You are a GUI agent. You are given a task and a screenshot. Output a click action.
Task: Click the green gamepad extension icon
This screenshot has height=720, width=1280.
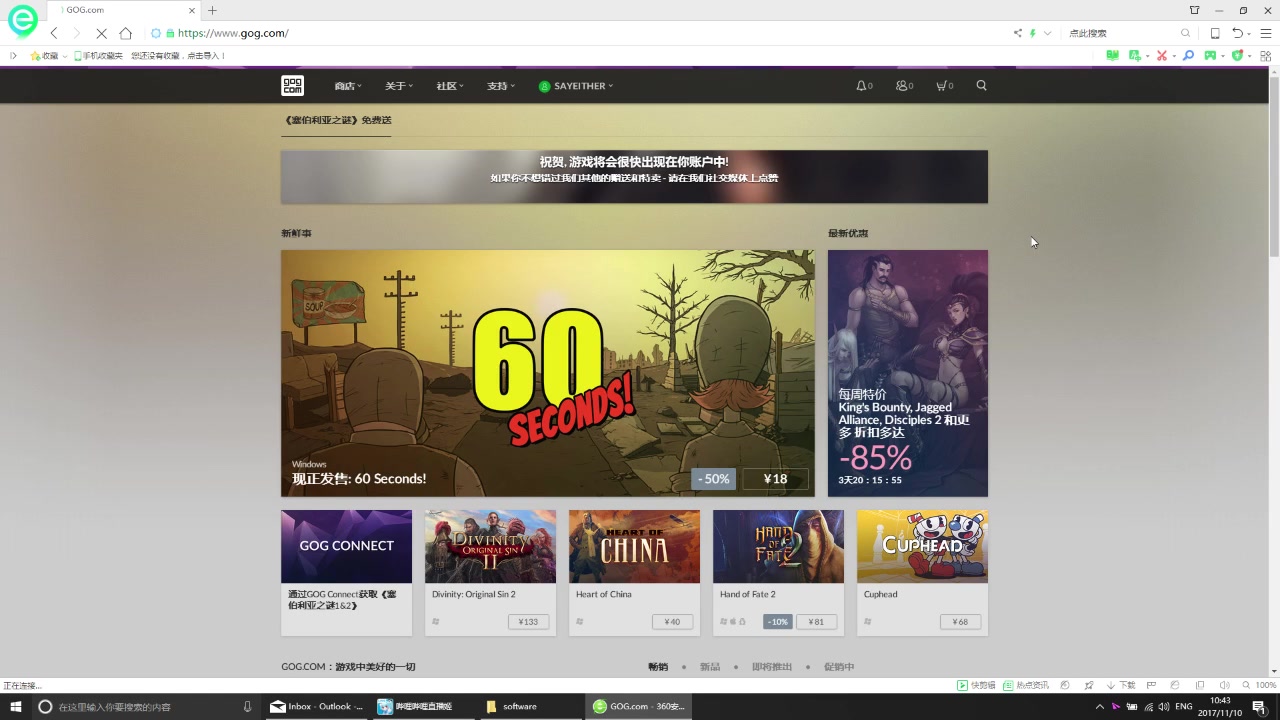pos(1211,56)
